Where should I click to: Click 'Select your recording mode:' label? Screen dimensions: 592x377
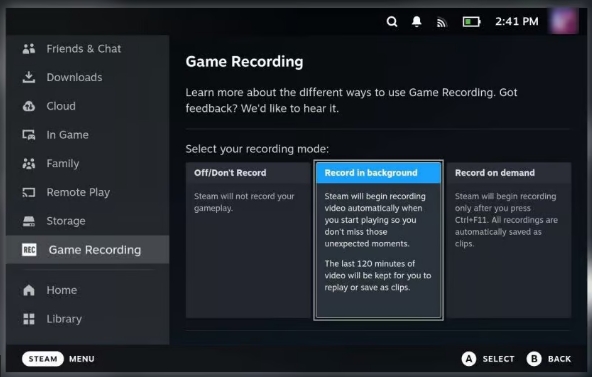257,149
